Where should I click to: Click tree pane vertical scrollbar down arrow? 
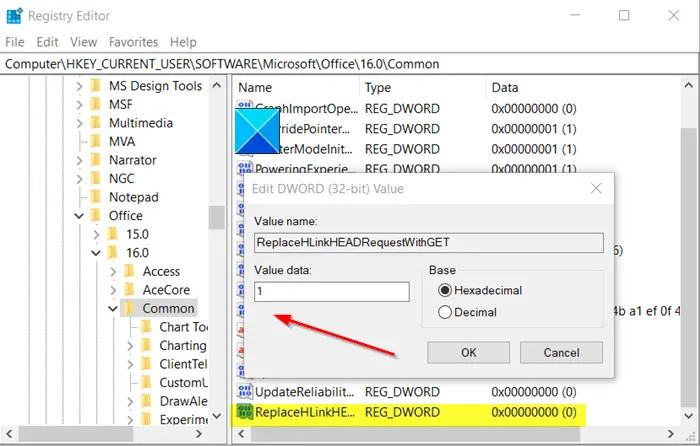217,416
